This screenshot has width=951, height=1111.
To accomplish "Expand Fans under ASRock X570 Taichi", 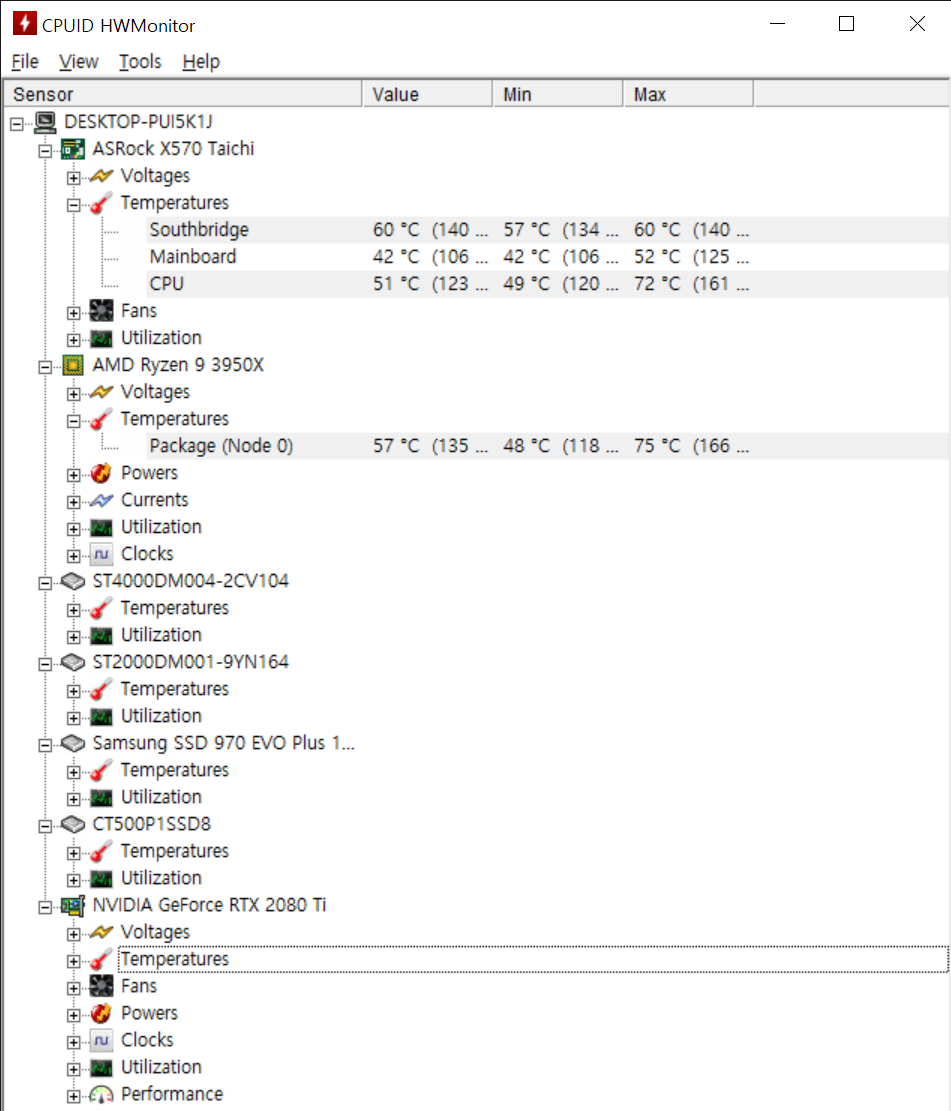I will 74,313.
